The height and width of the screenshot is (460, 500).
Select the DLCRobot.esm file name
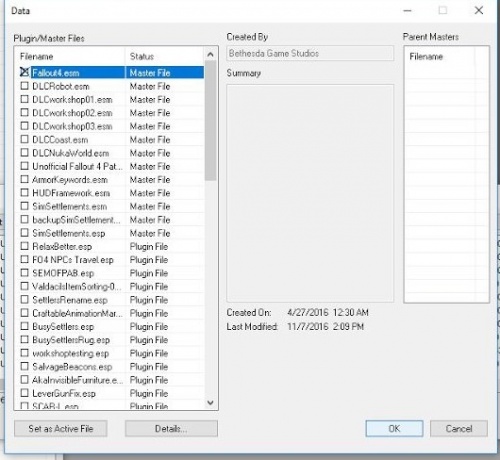61,86
